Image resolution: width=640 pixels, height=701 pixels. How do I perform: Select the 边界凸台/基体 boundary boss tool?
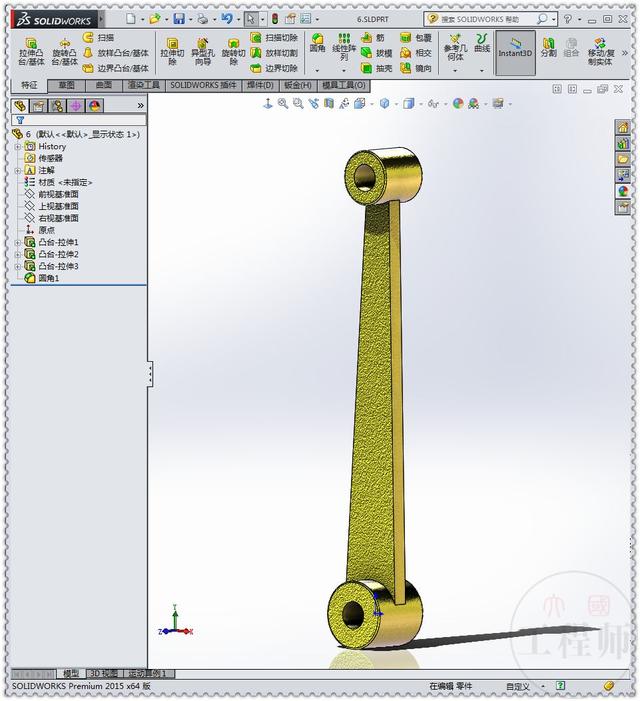click(116, 68)
